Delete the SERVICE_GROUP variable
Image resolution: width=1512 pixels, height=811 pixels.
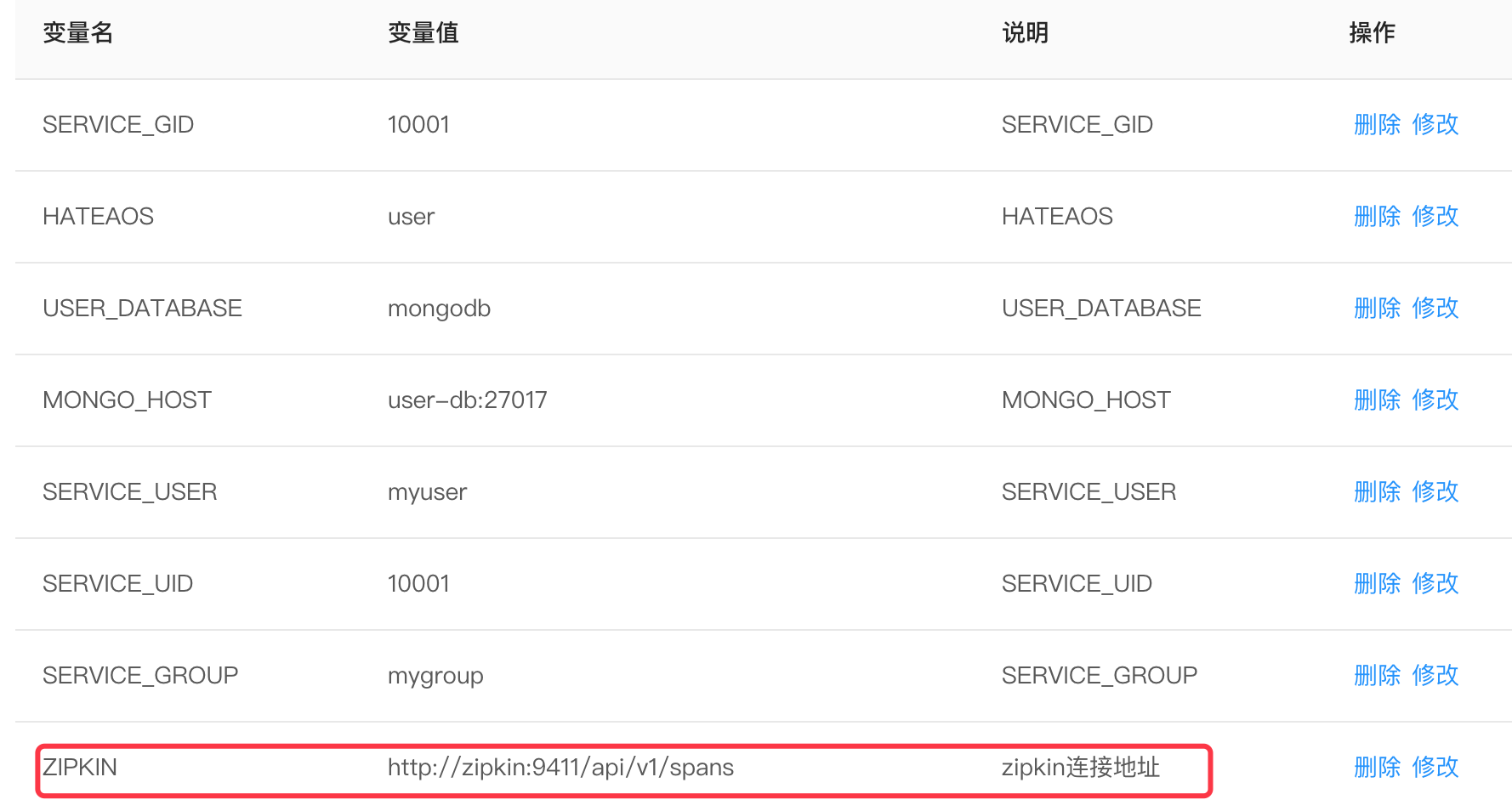[x=1377, y=675]
